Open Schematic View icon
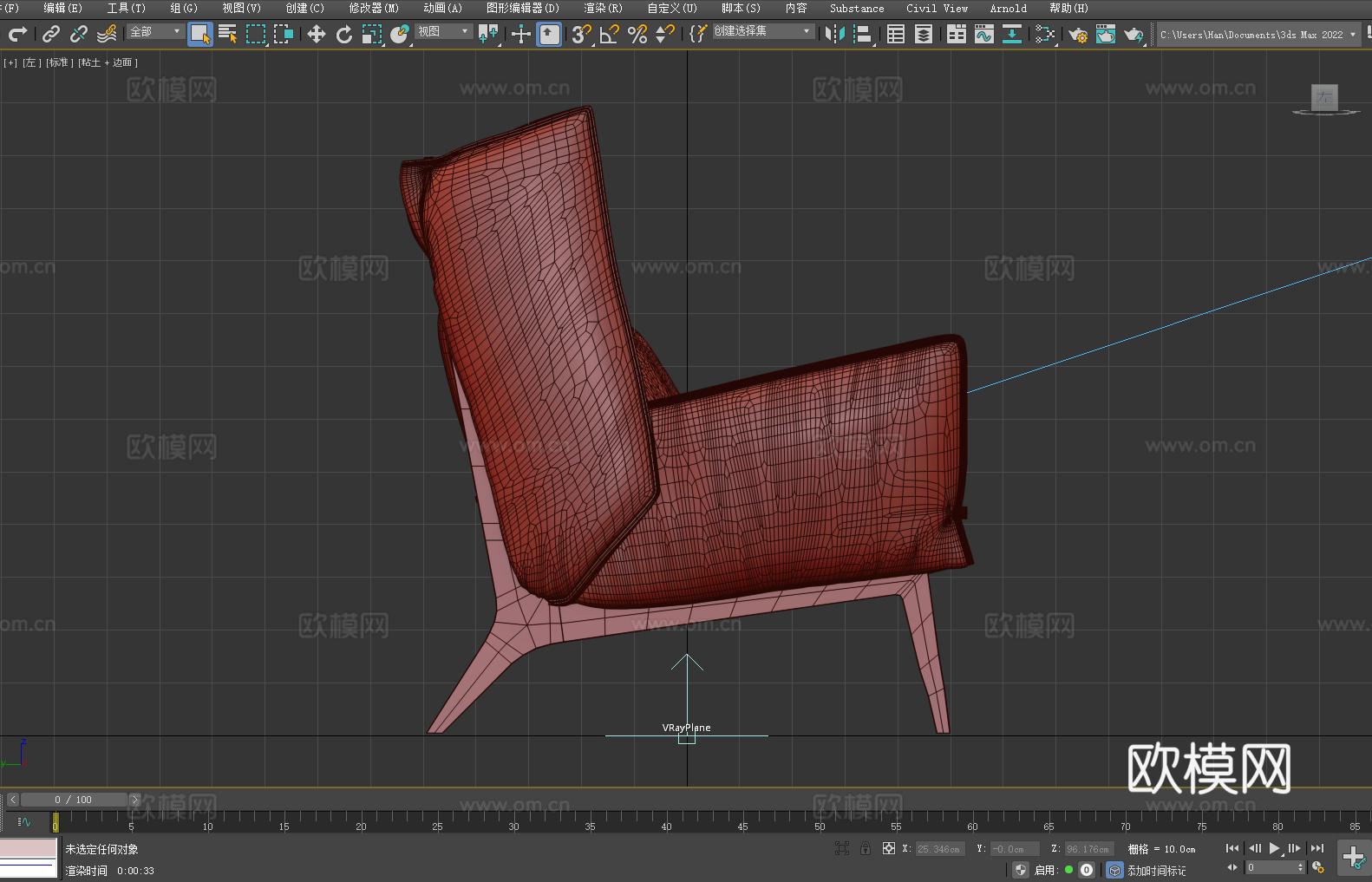 point(1012,34)
